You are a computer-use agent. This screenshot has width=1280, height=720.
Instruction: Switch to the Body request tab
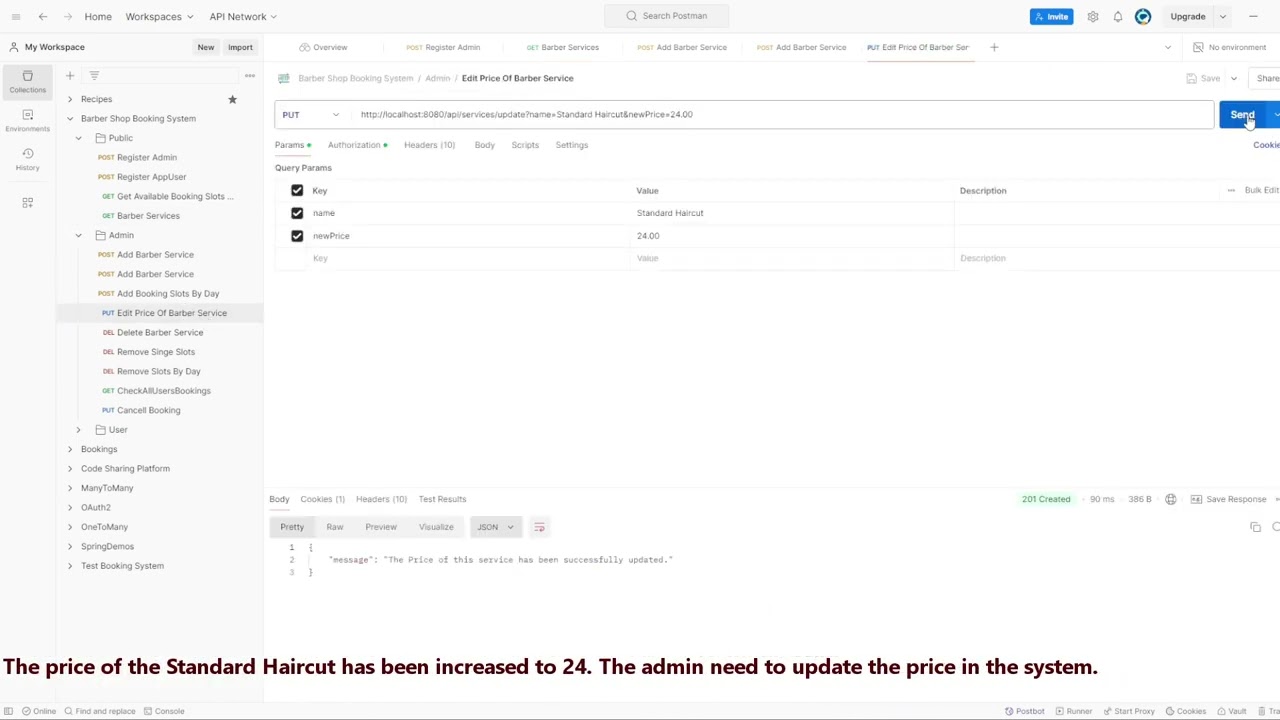[x=484, y=145]
